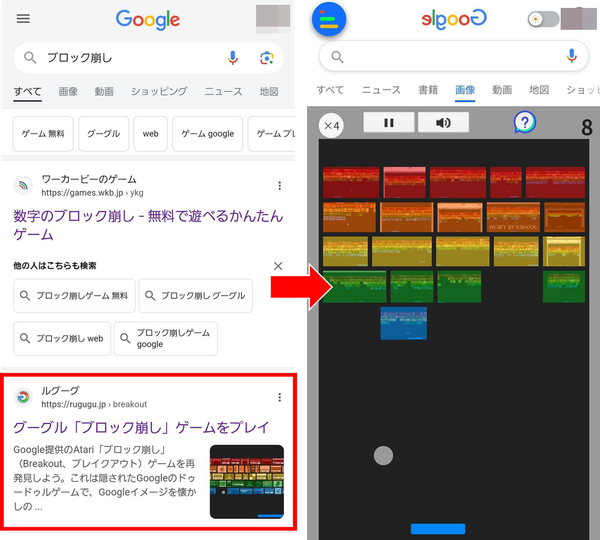Screen dimensions: 600x540
Task: Search ブロック崩しゲーム google related query
Action: [x=166, y=339]
